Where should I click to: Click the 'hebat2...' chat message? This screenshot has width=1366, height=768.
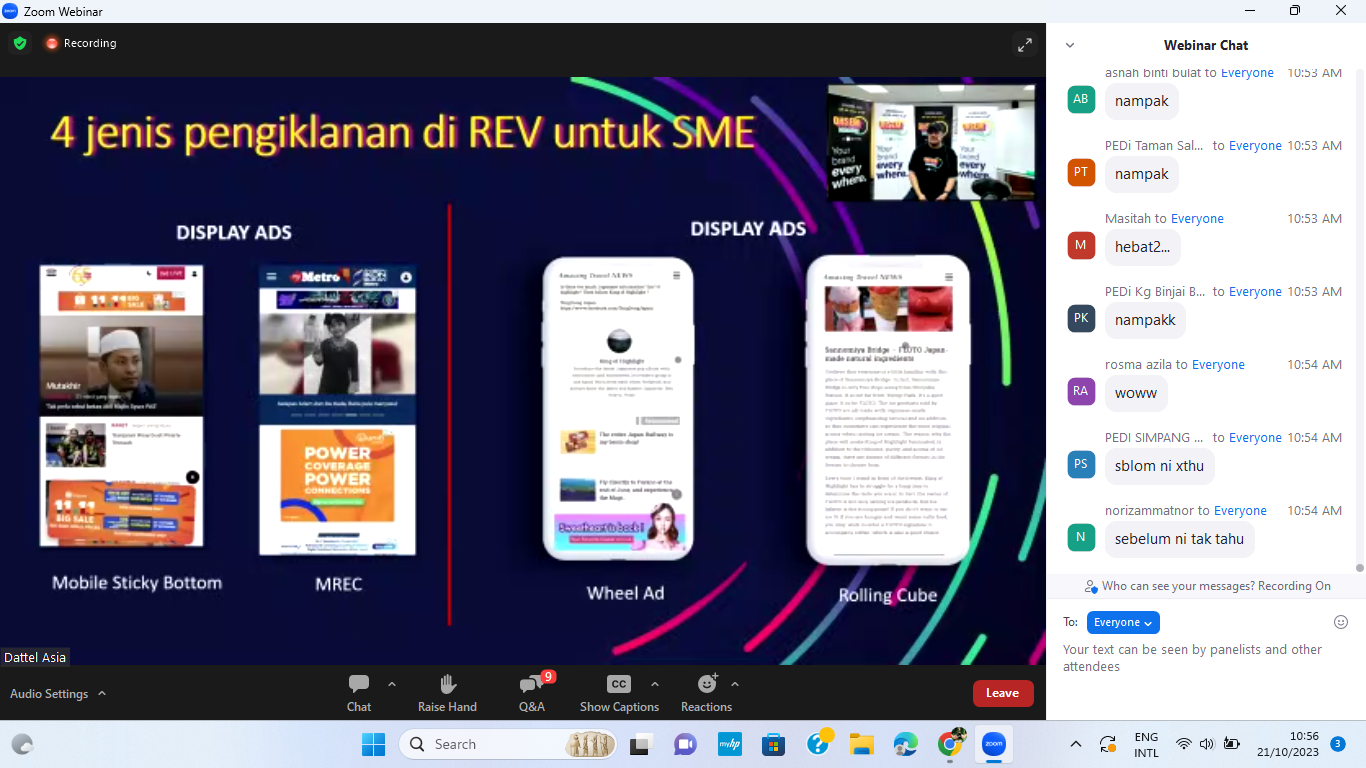1142,247
